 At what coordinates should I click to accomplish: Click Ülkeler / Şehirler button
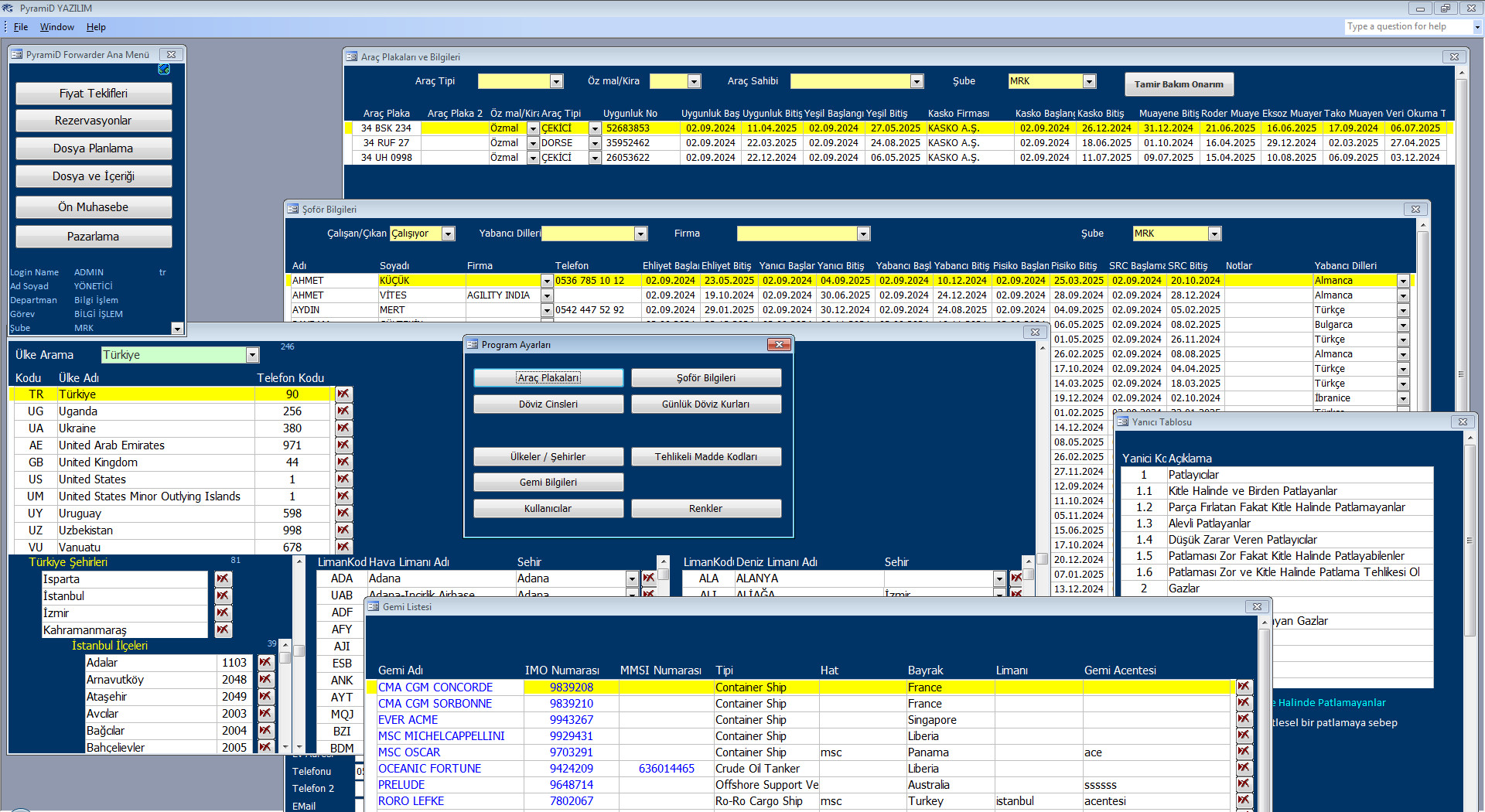[x=548, y=457]
